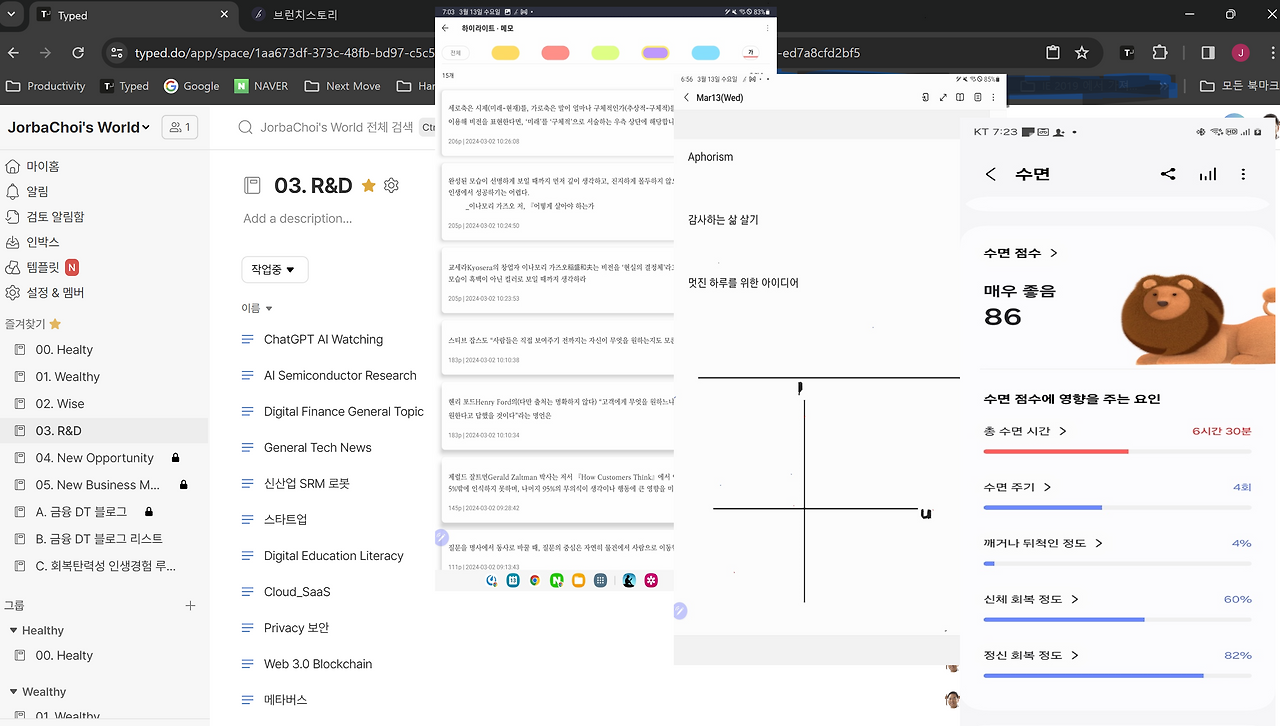Navigate back from the Mar13(Wed) page

[687, 98]
